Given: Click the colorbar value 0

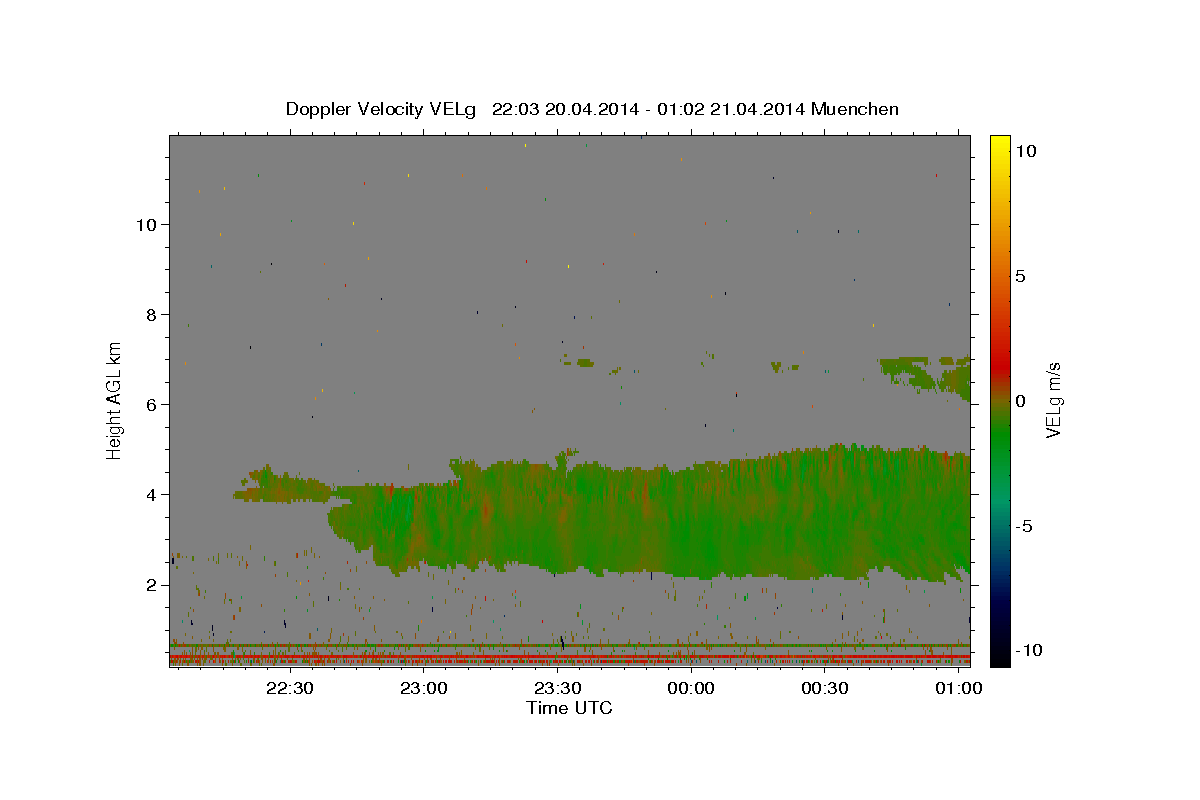Looking at the screenshot, I should 1020,400.
